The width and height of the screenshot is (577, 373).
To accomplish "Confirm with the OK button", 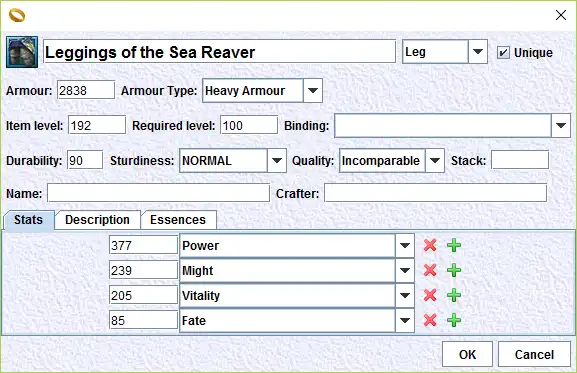I will (x=467, y=354).
